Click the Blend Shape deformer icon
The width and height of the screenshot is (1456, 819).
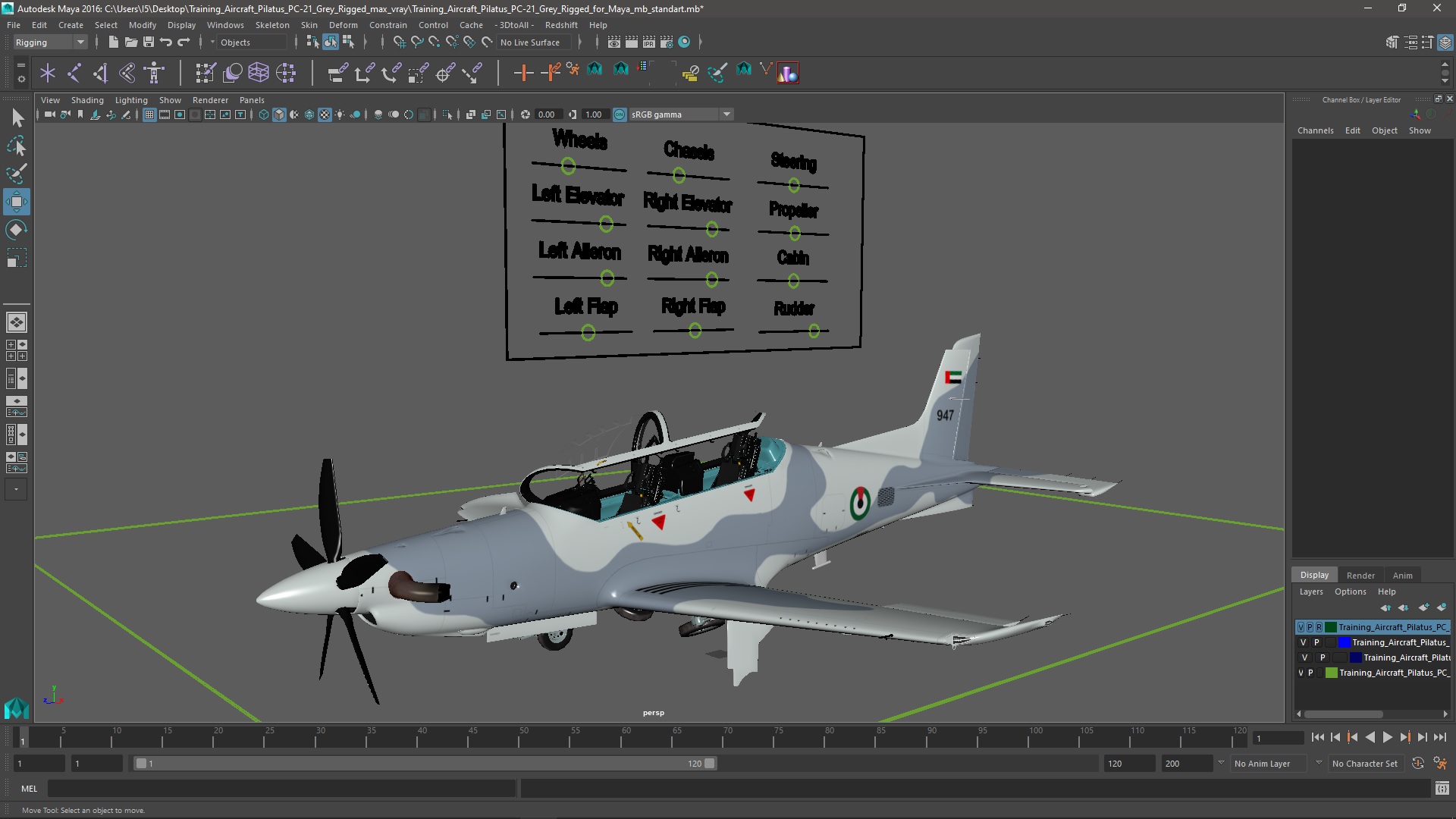232,73
